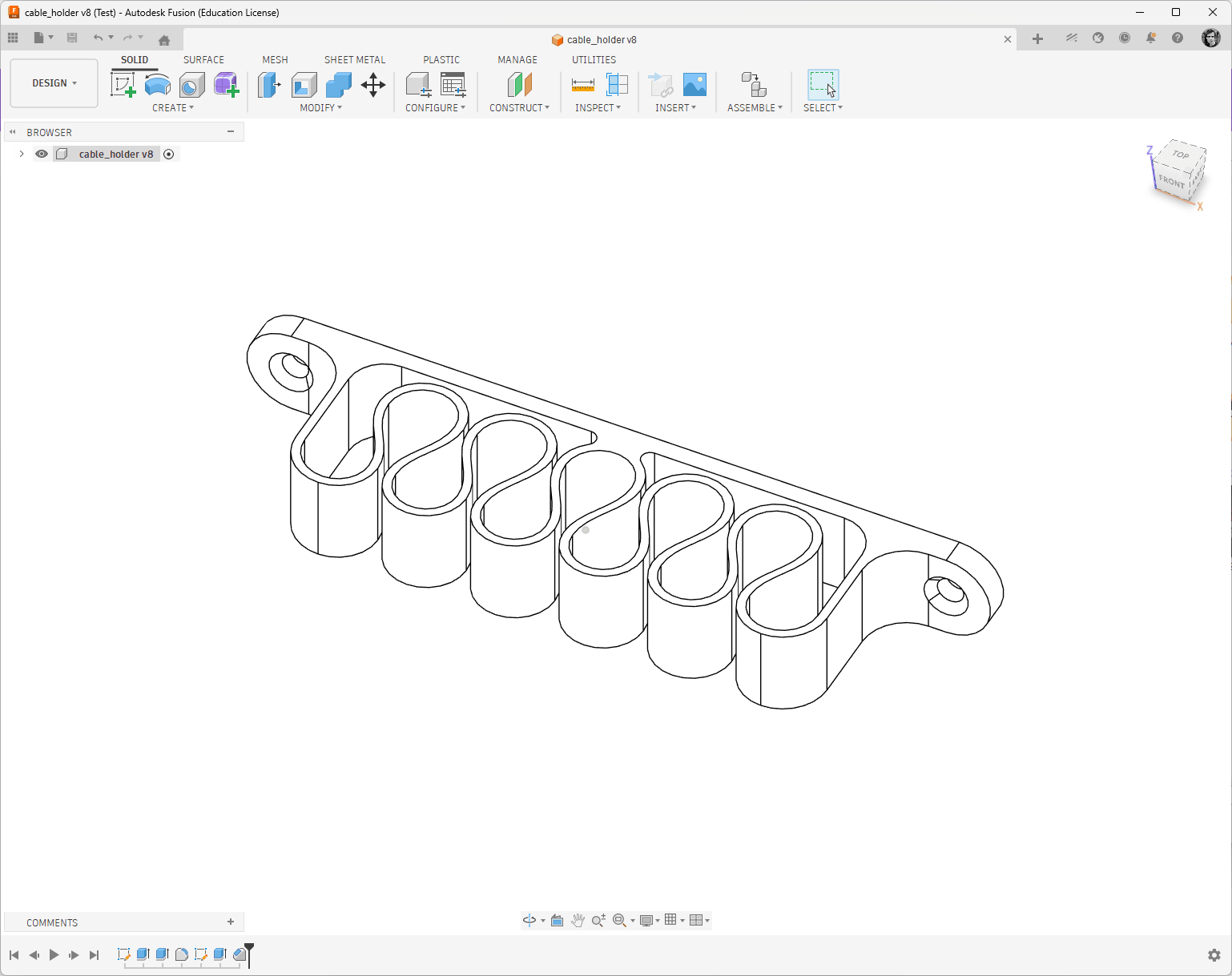Toggle the activate radio button beside cable_holder v8
Screen dimensions: 1232x976
(x=169, y=154)
